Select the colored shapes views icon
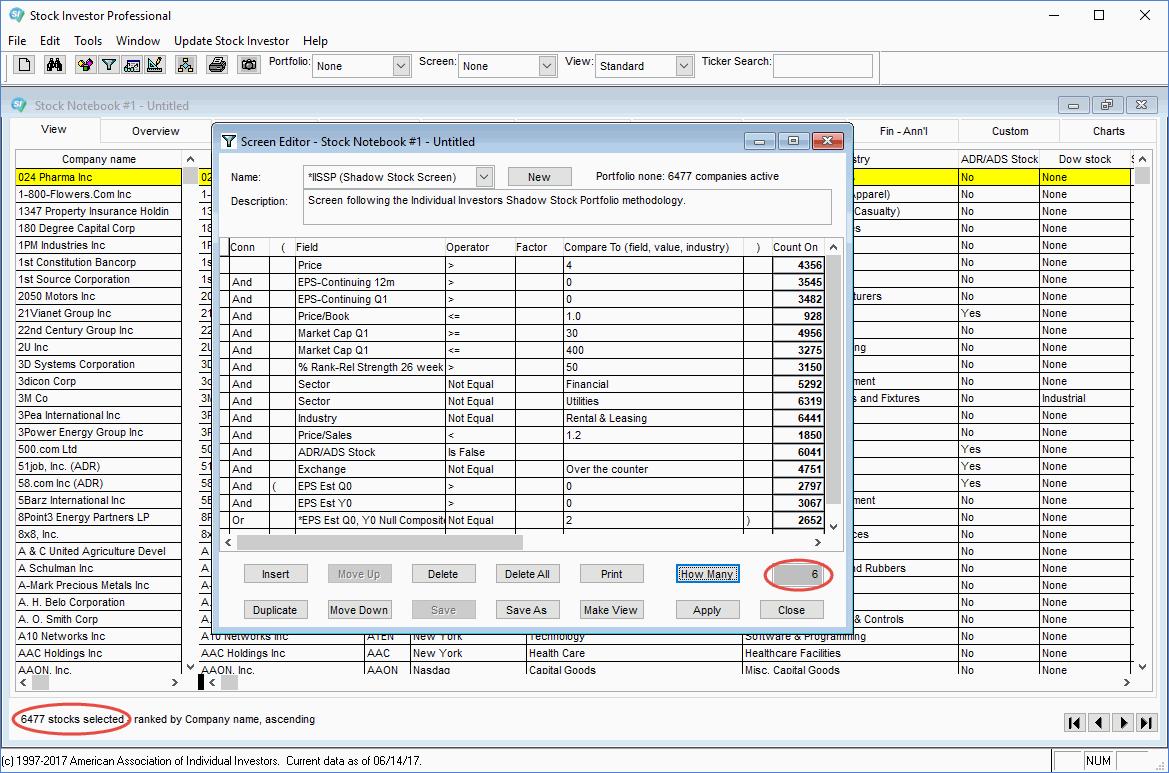Image resolution: width=1169 pixels, height=773 pixels. (84, 64)
